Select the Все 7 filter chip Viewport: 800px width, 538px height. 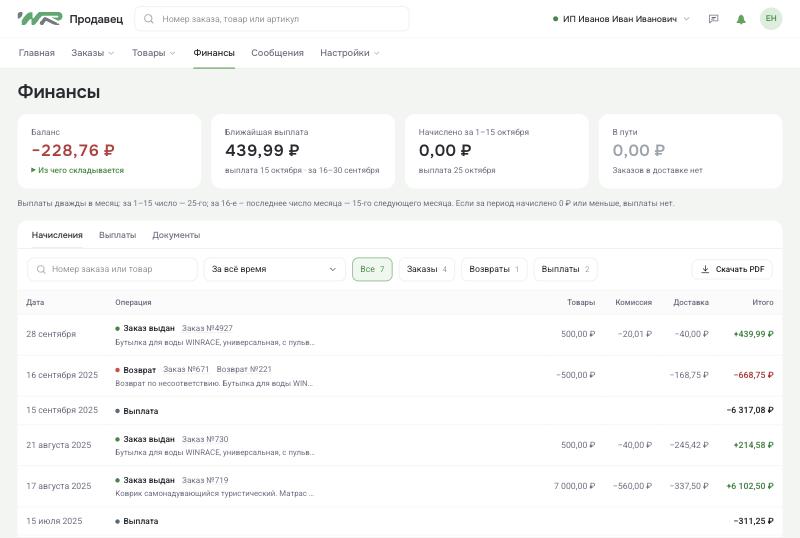(372, 269)
